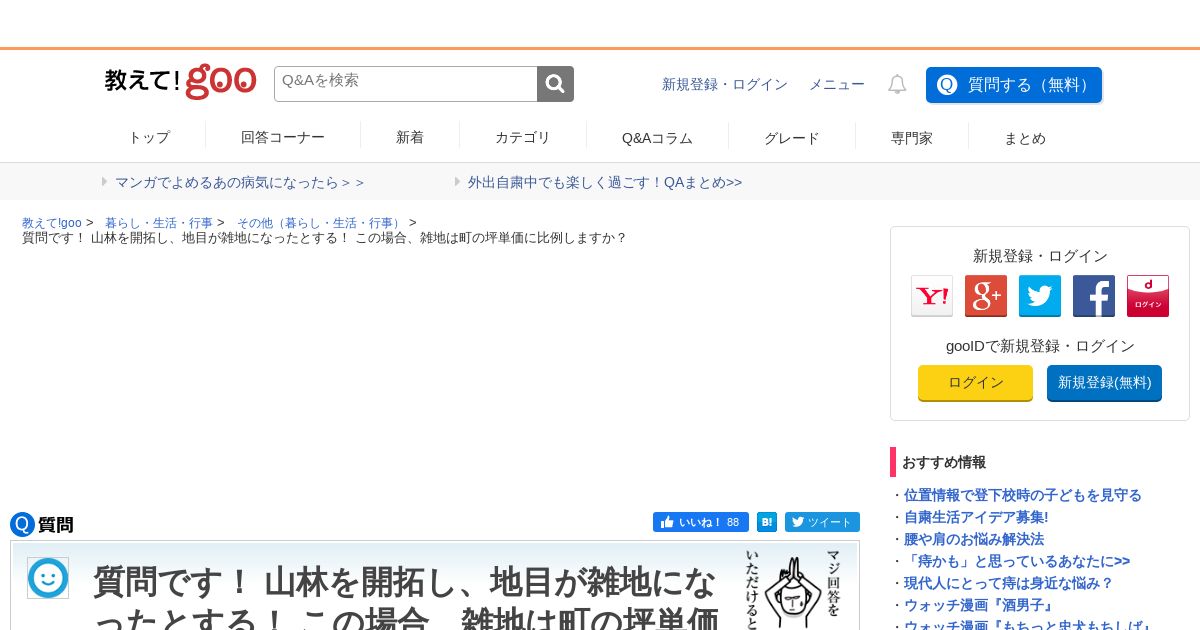Click 質問する（無料）button

tap(1014, 85)
